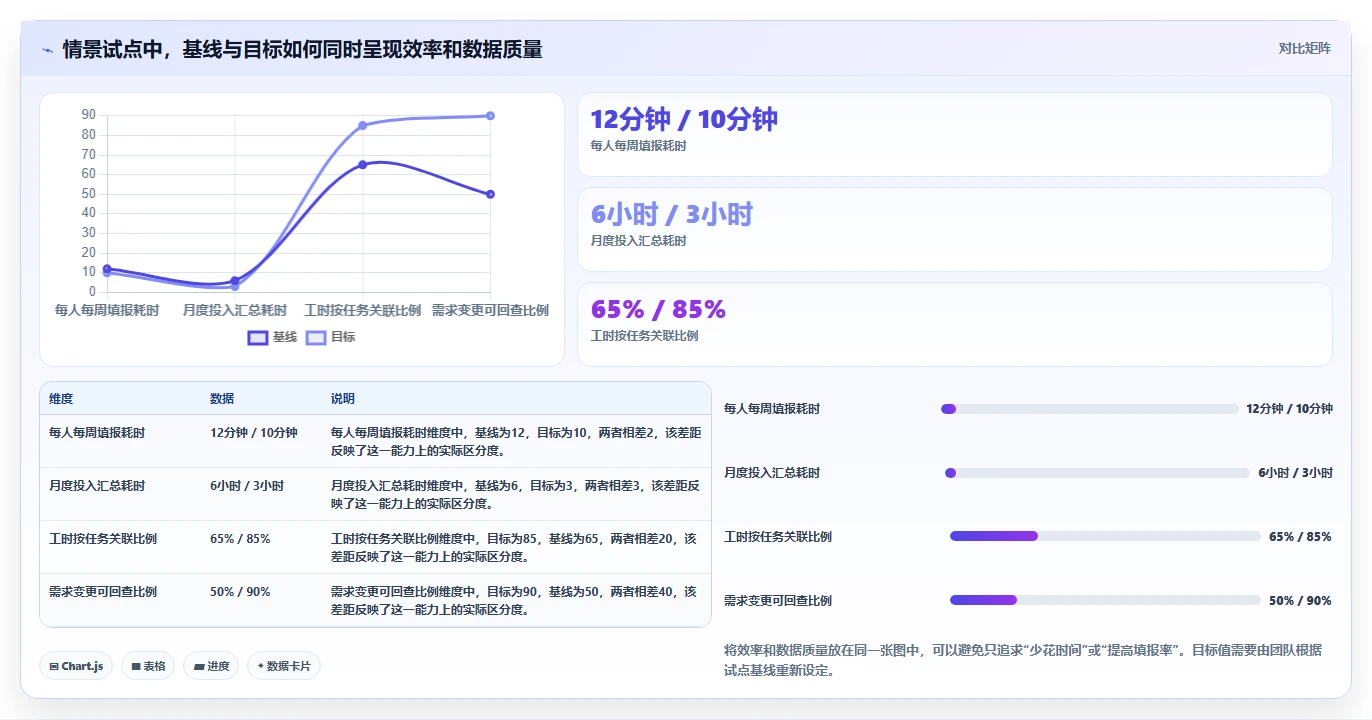Click the 工时按任务关联比例 chart axis label
Viewport: 1372px width, 720px height.
[362, 311]
